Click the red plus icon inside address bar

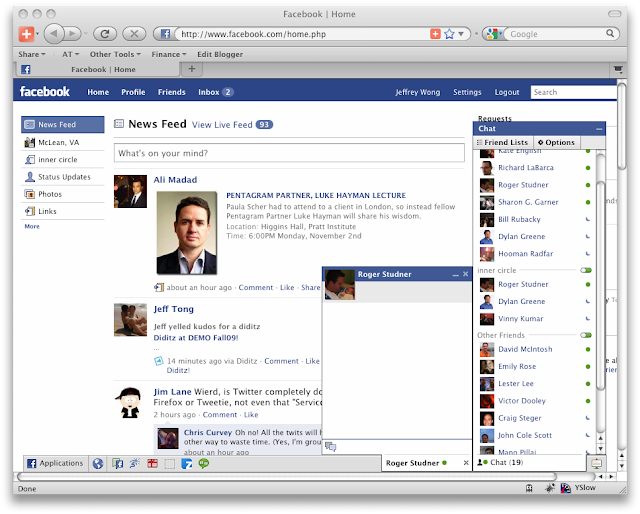pyautogui.click(x=435, y=34)
